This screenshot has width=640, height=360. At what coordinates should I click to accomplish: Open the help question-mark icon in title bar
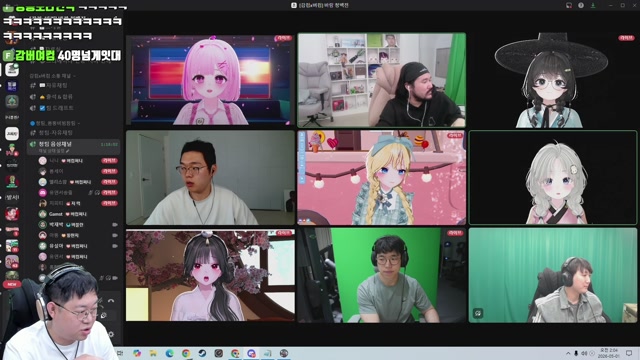[x=581, y=5]
